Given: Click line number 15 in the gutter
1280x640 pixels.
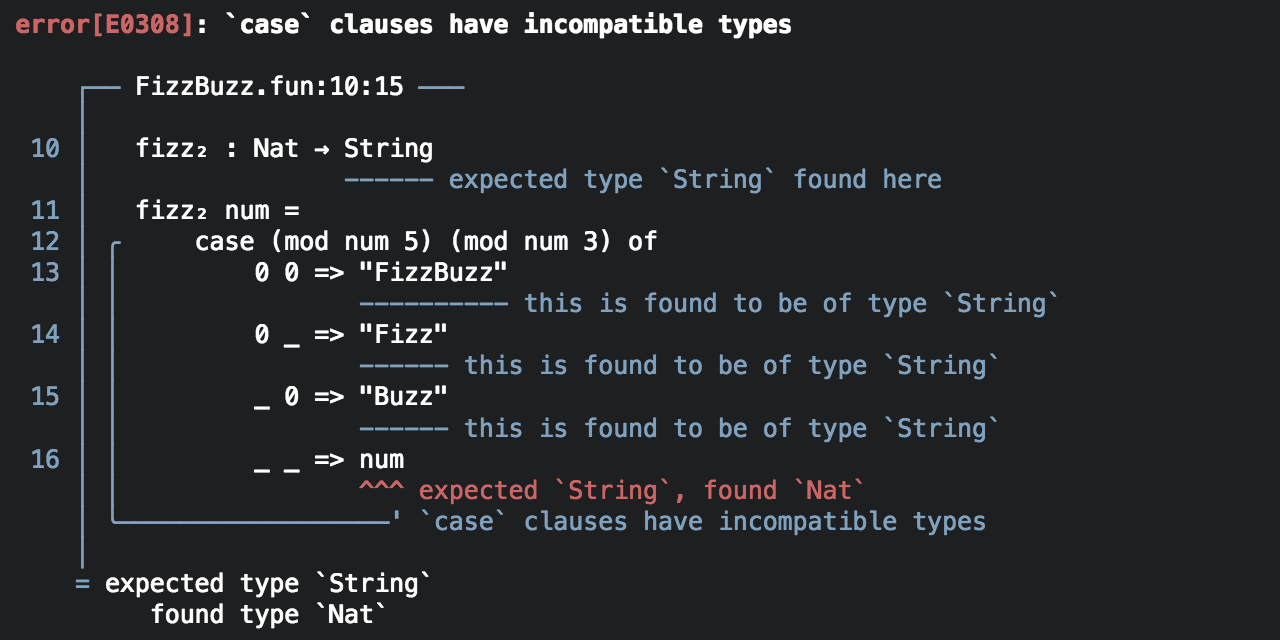Looking at the screenshot, I should tap(45, 397).
